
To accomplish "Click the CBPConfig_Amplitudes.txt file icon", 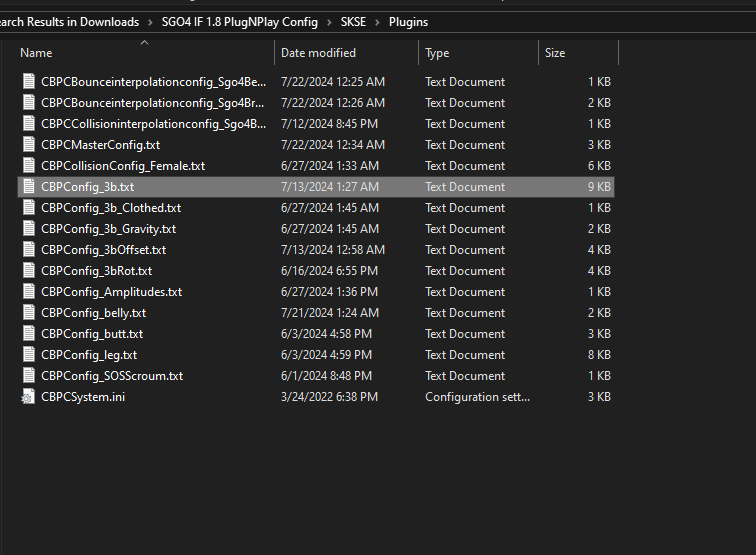I will 29,292.
